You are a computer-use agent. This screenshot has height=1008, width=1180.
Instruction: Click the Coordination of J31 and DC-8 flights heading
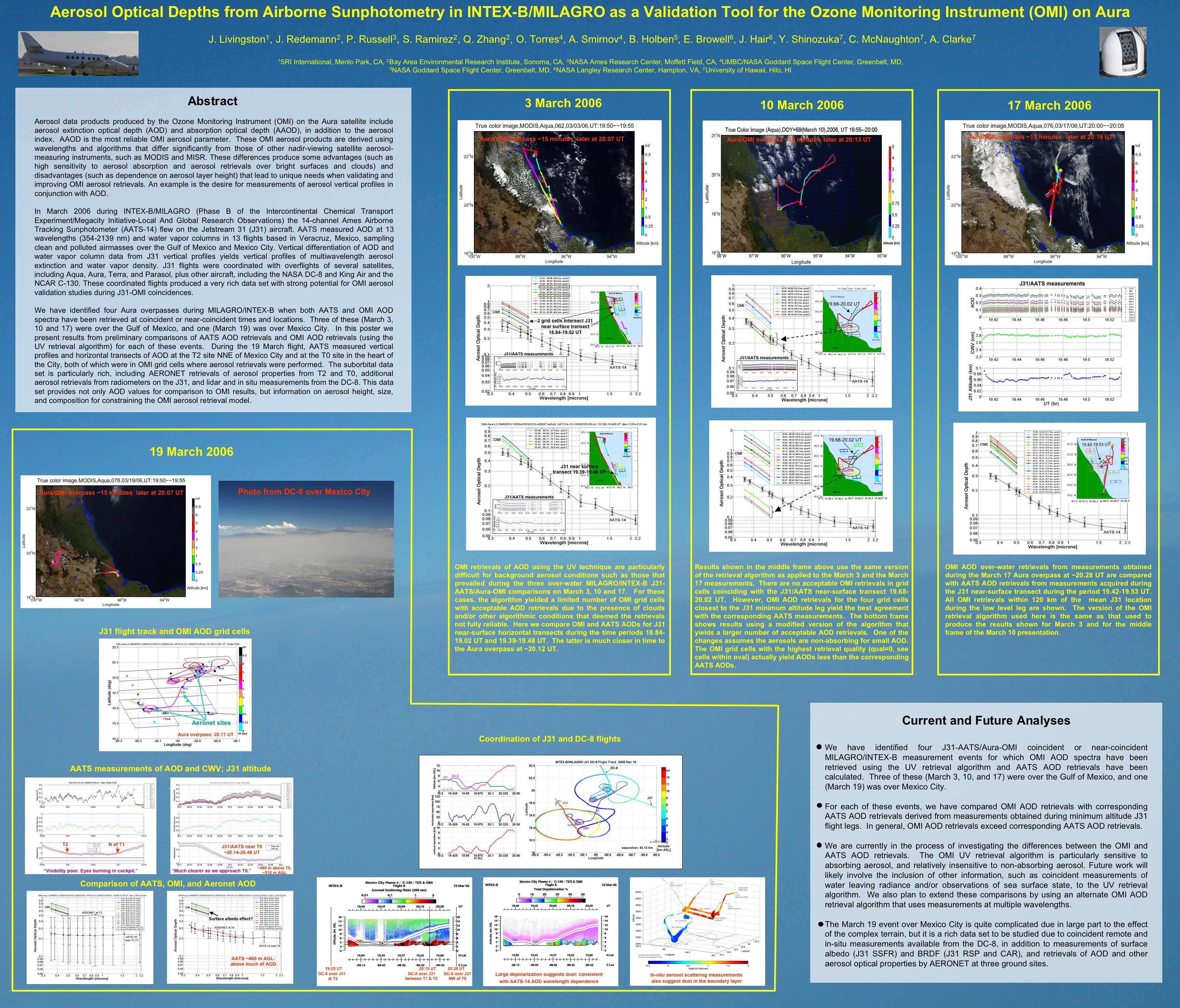coord(550,739)
